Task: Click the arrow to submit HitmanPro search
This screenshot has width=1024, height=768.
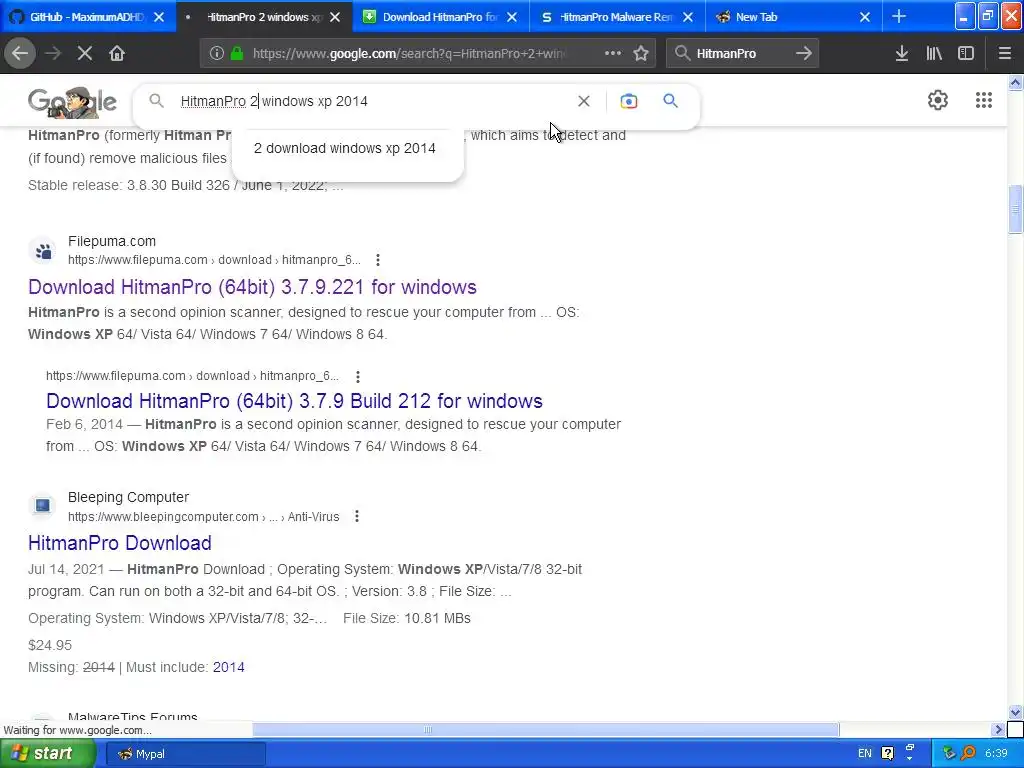Action: point(804,54)
